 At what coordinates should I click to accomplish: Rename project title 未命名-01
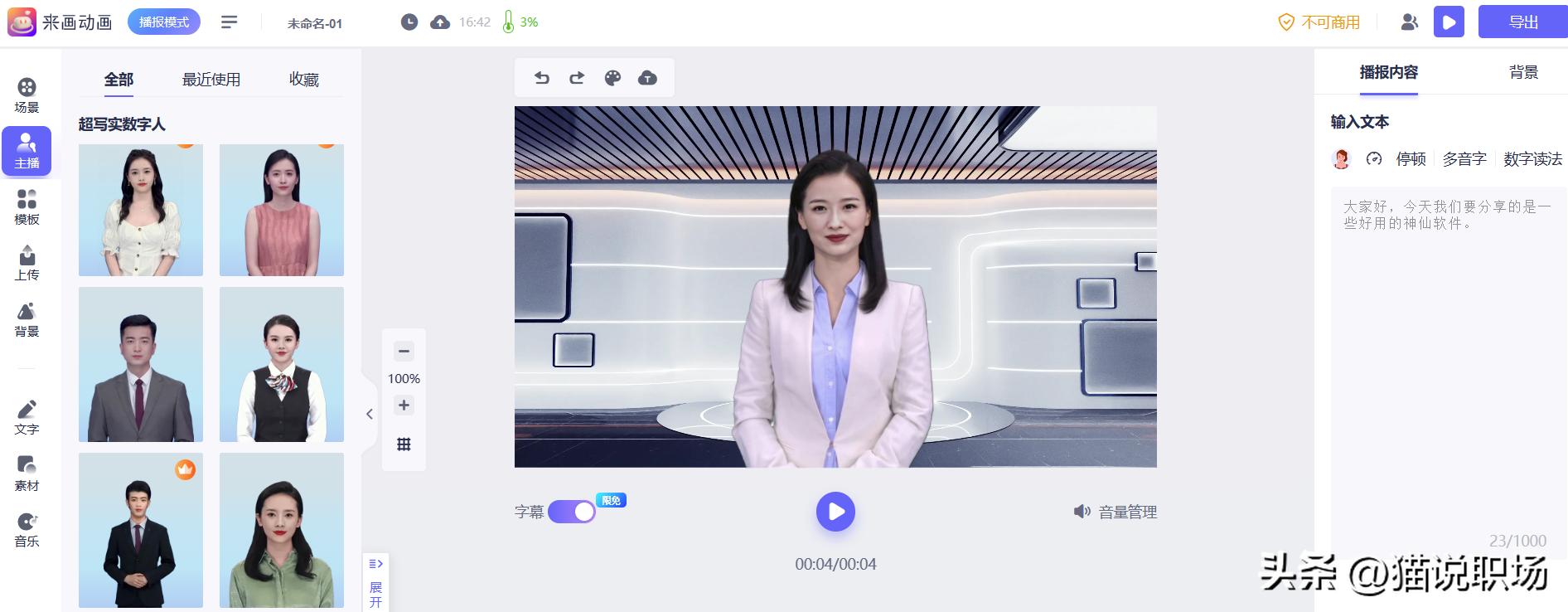[315, 23]
